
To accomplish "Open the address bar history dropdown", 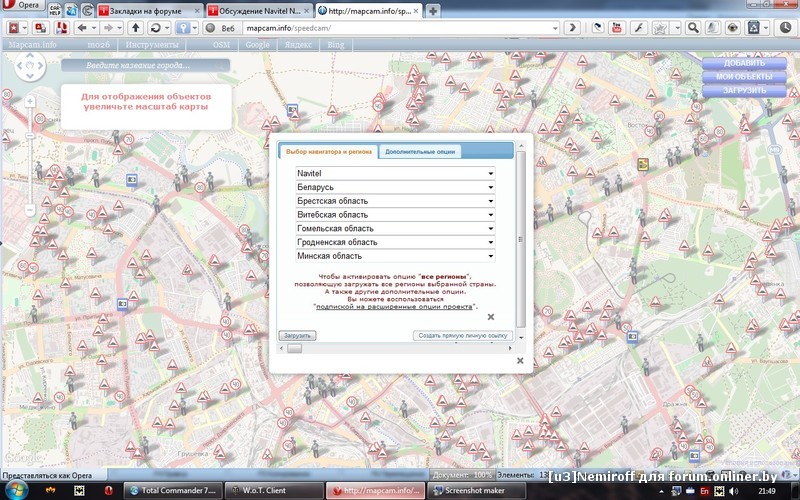I will (x=555, y=28).
